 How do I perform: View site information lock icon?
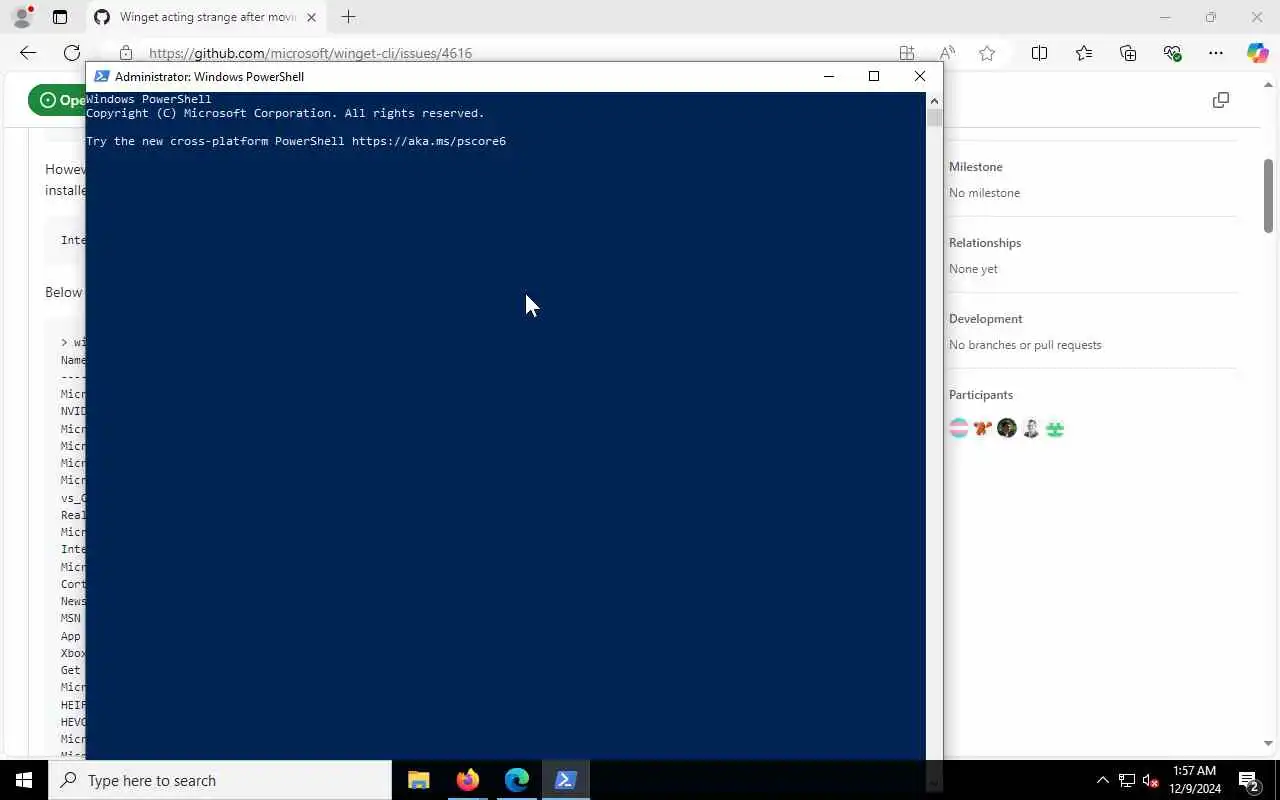pyautogui.click(x=125, y=53)
